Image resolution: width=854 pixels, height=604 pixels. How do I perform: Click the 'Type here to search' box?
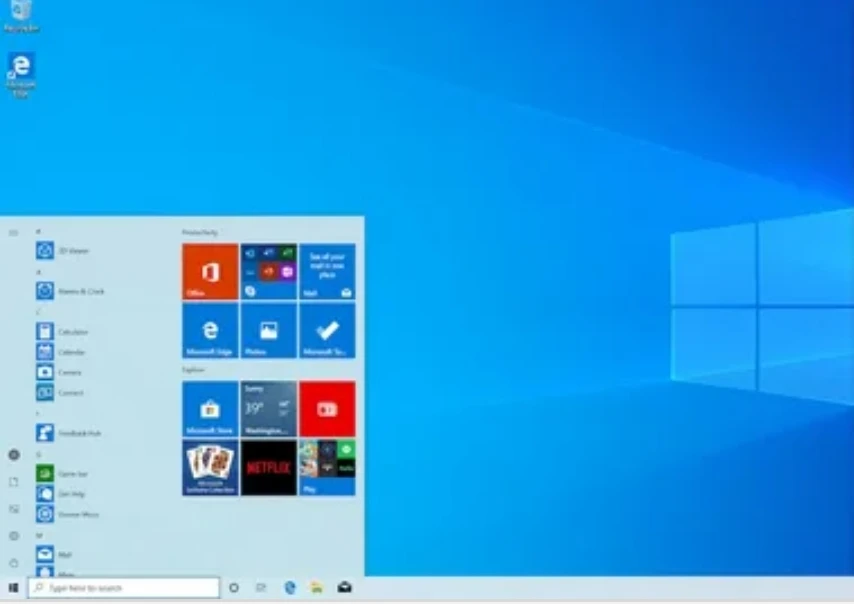[x=124, y=588]
